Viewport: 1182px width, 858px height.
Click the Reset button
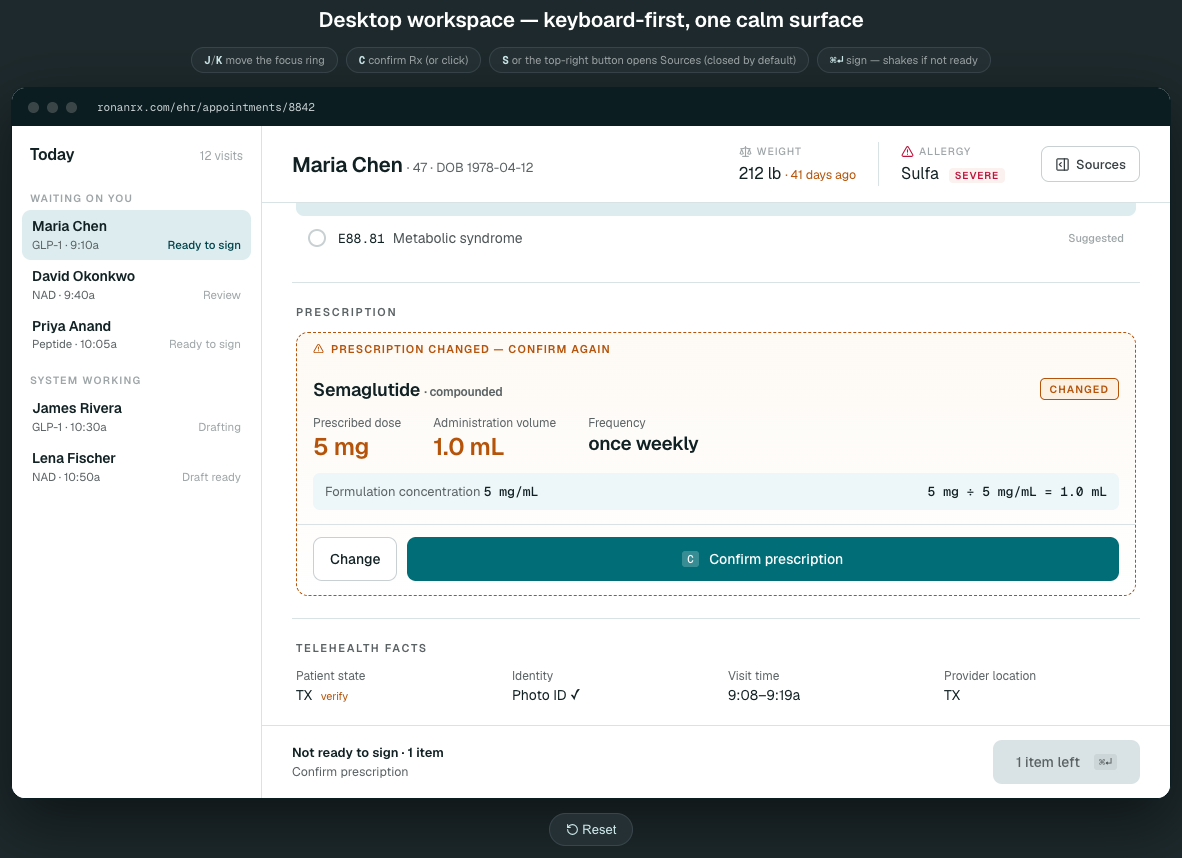pyautogui.click(x=590, y=829)
